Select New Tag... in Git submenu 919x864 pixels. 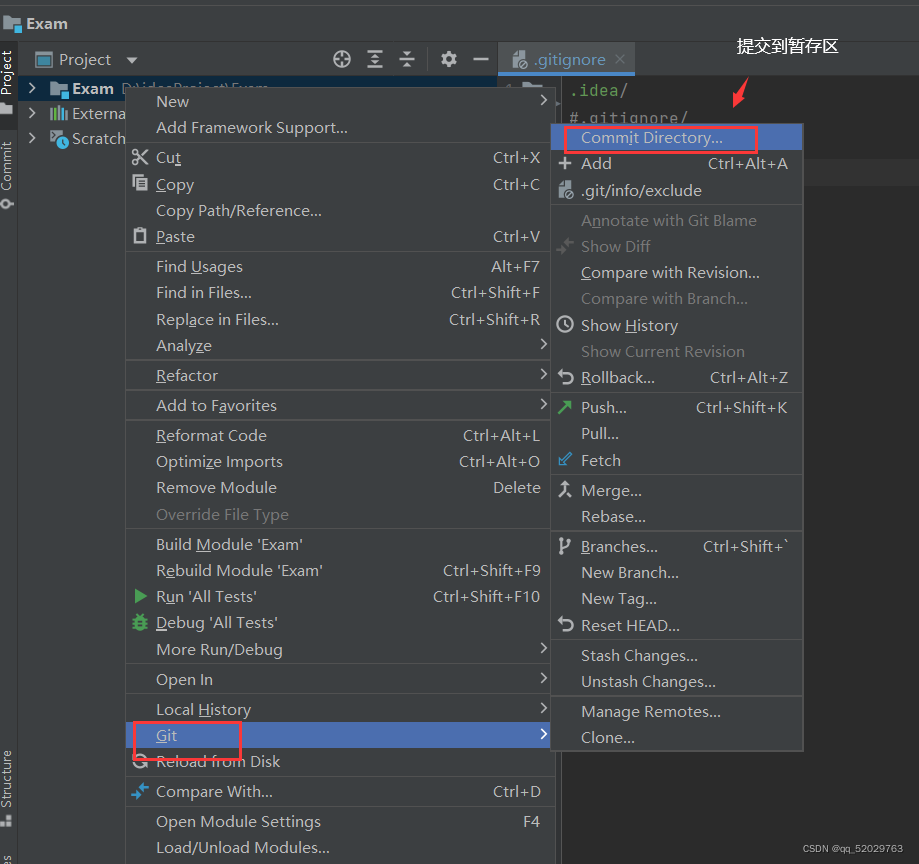(676, 598)
